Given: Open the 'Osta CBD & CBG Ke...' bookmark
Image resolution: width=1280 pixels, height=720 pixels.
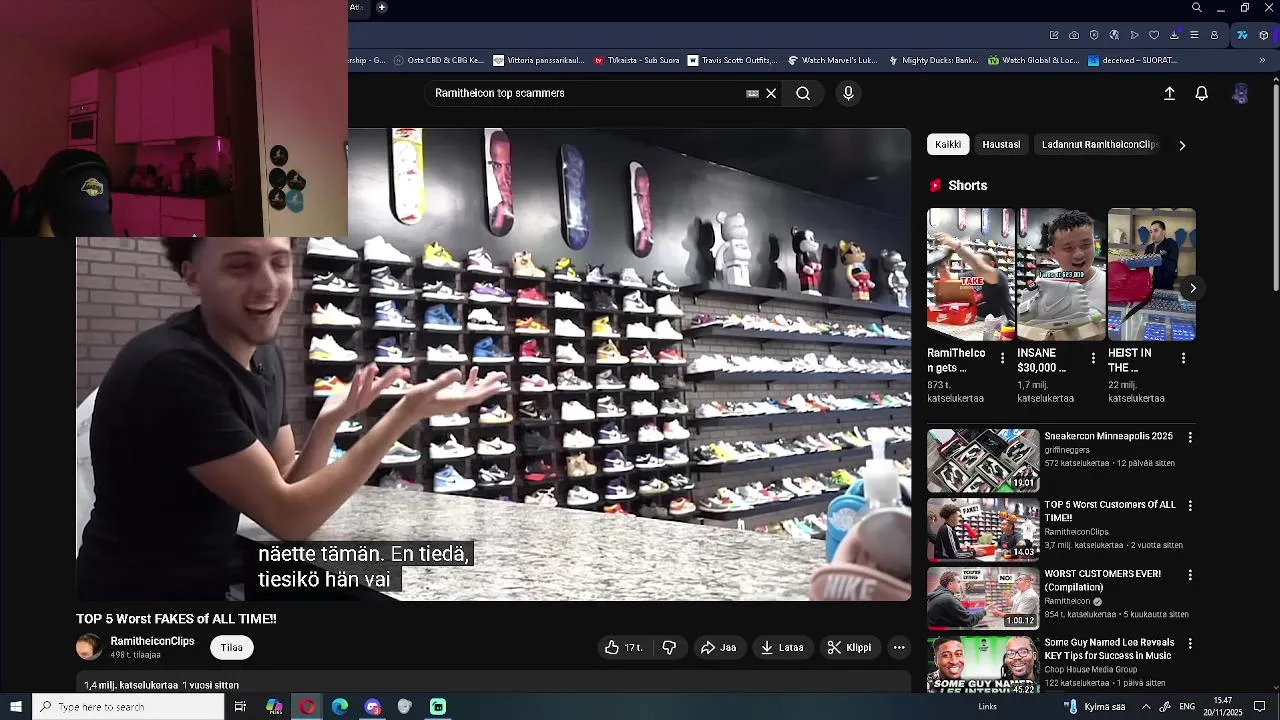Looking at the screenshot, I should coord(439,60).
